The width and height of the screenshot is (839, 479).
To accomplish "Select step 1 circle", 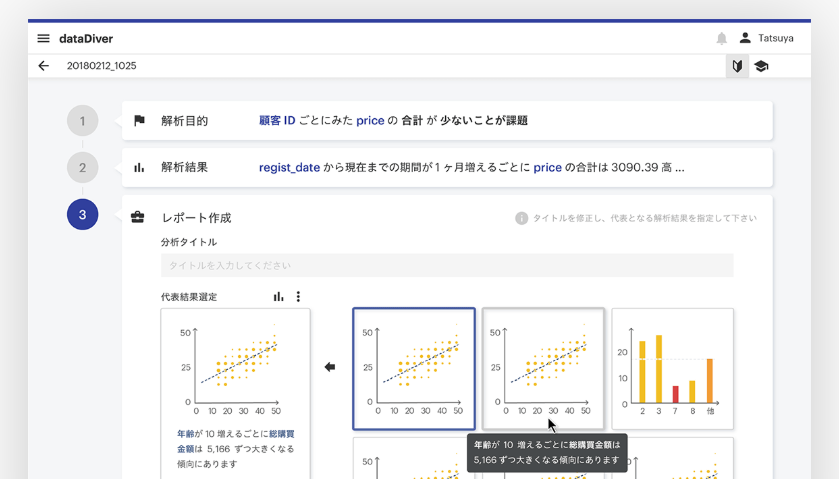I will (x=82, y=121).
